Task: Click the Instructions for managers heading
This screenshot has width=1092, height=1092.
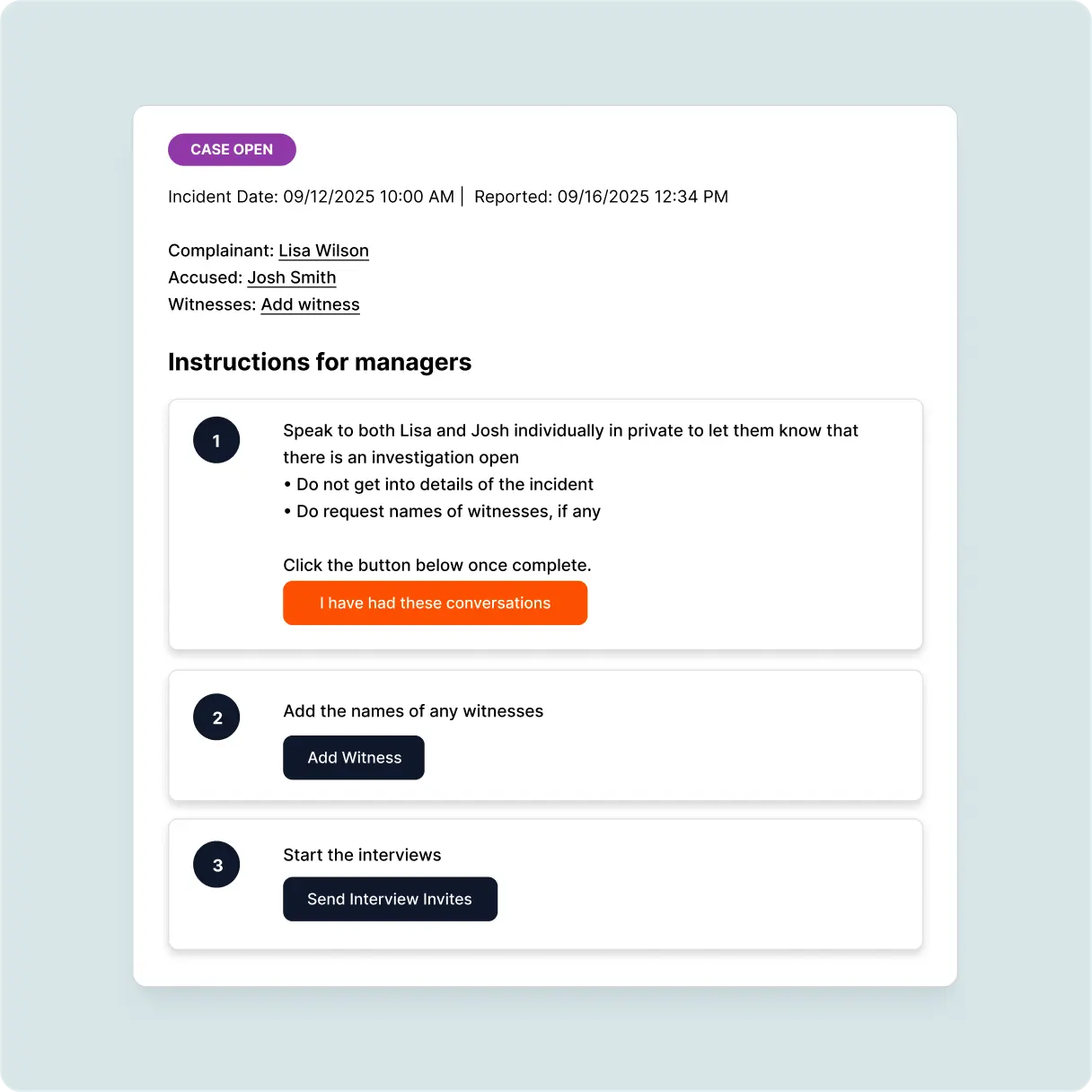Action: 320,362
